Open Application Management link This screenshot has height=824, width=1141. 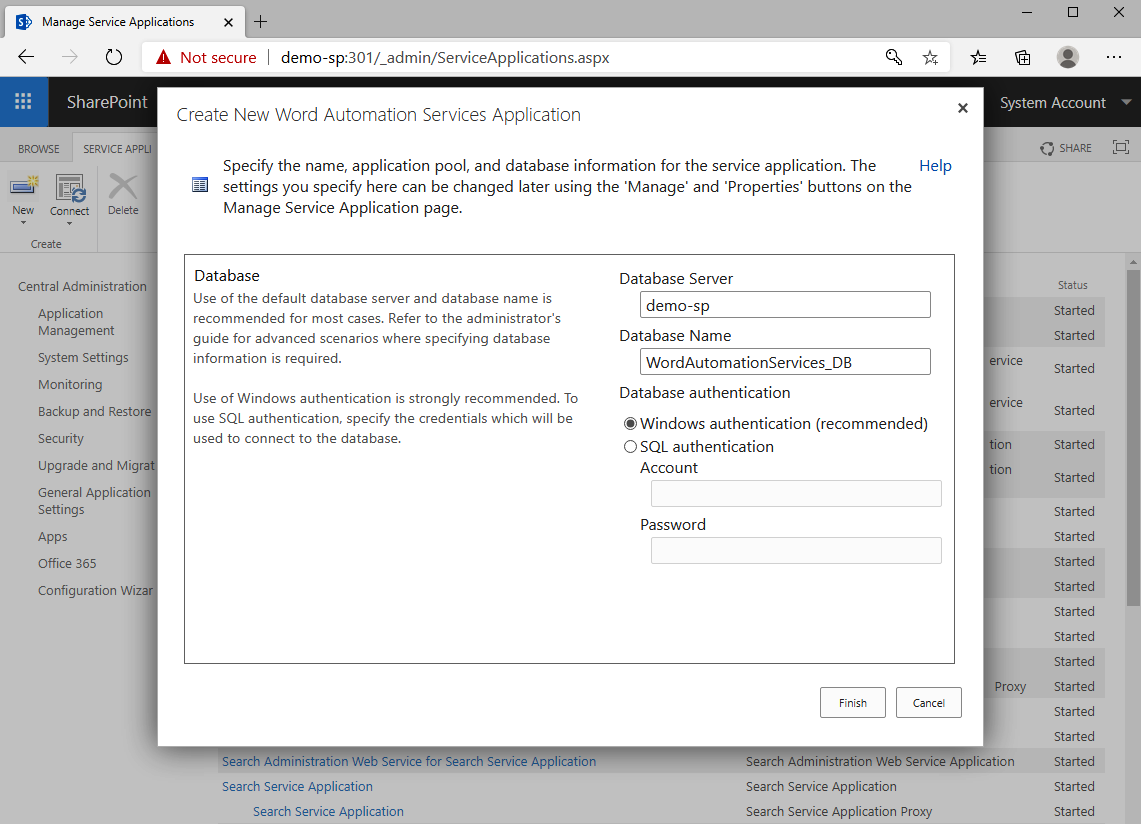pos(76,322)
